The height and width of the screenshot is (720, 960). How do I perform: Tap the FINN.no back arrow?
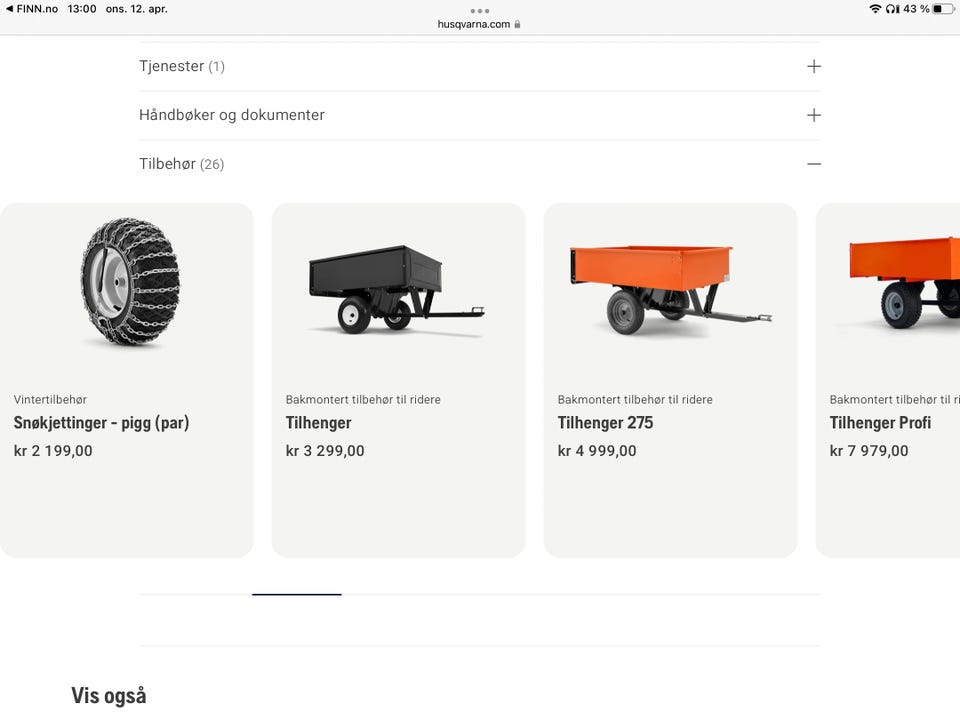9,9
